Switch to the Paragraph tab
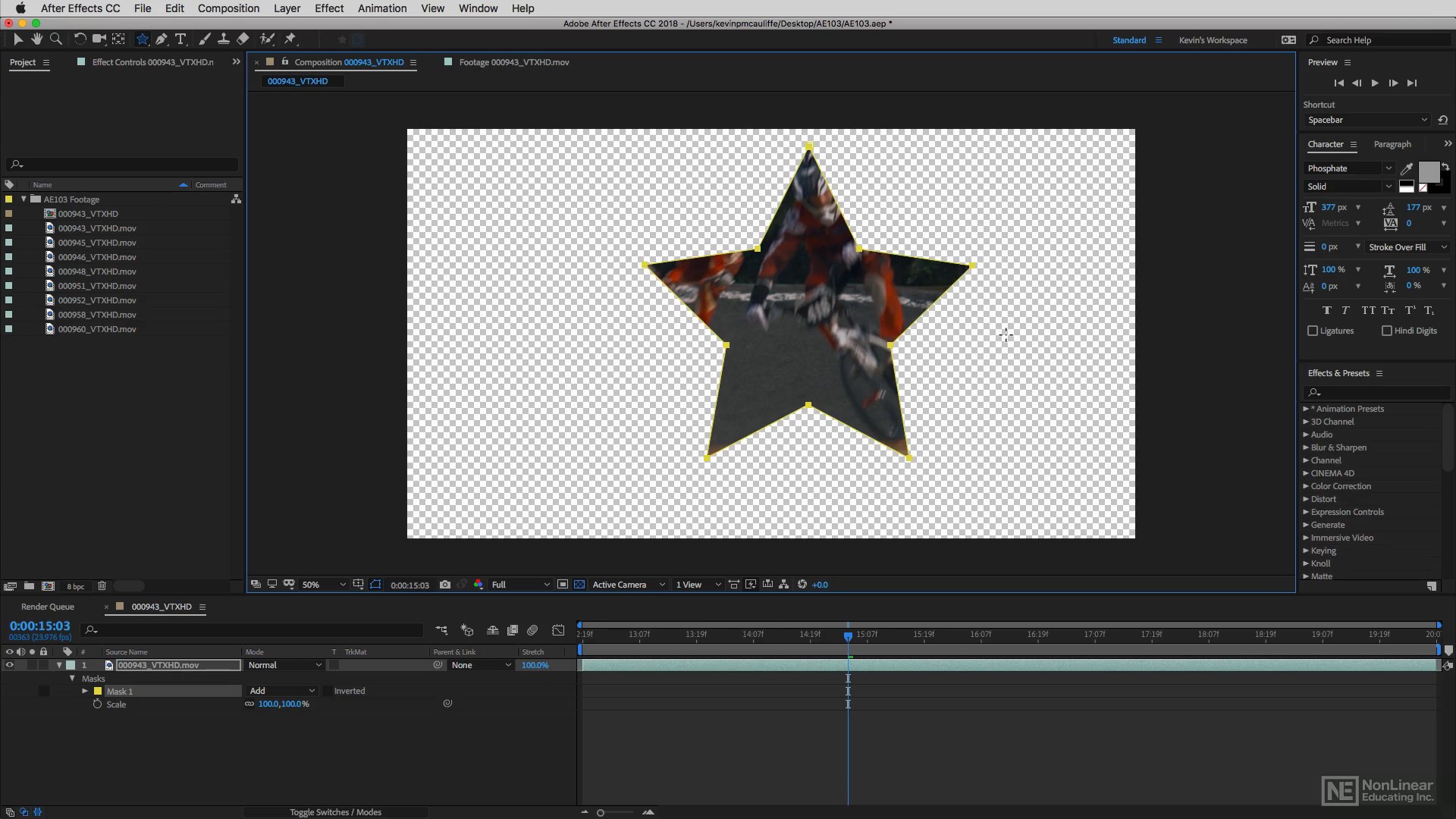This screenshot has width=1456, height=819. click(x=1392, y=144)
